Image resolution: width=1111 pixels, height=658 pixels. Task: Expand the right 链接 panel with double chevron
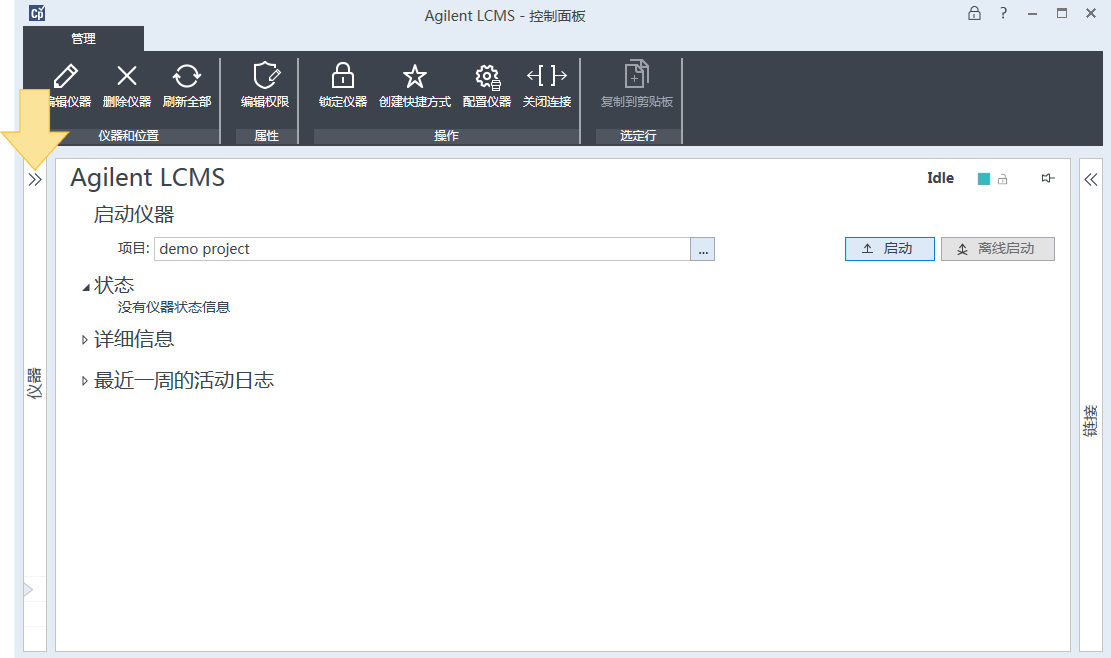tap(1091, 179)
